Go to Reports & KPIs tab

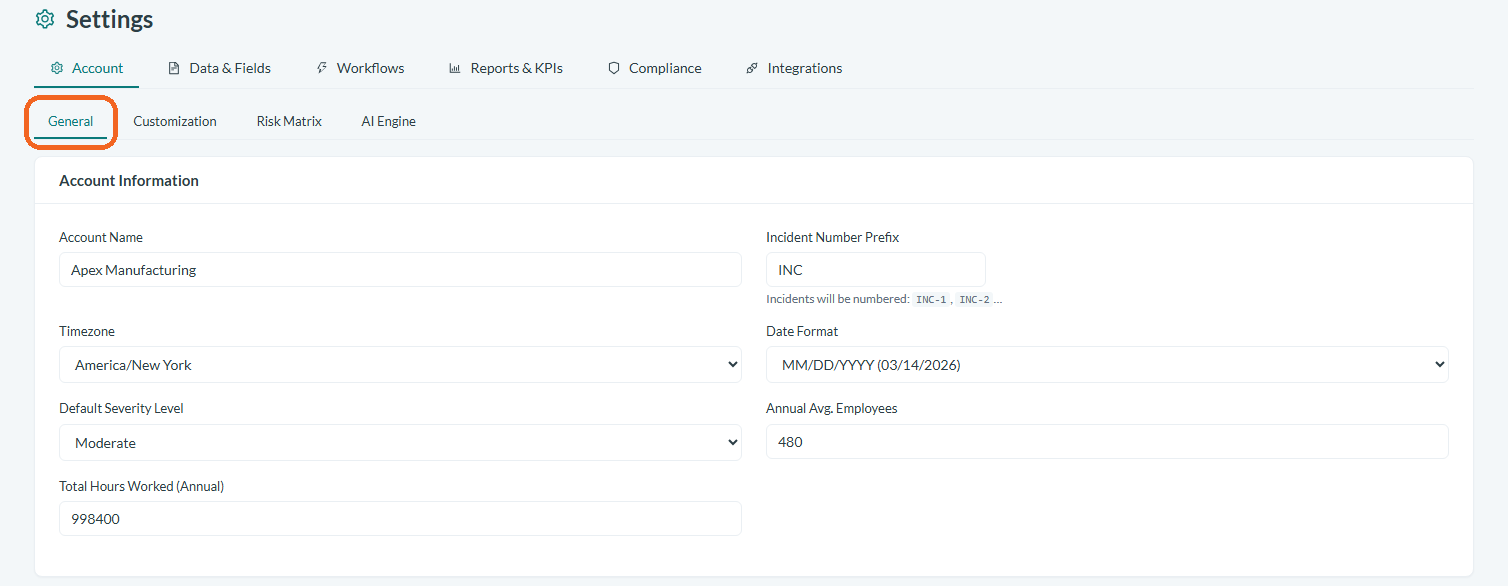pos(506,68)
